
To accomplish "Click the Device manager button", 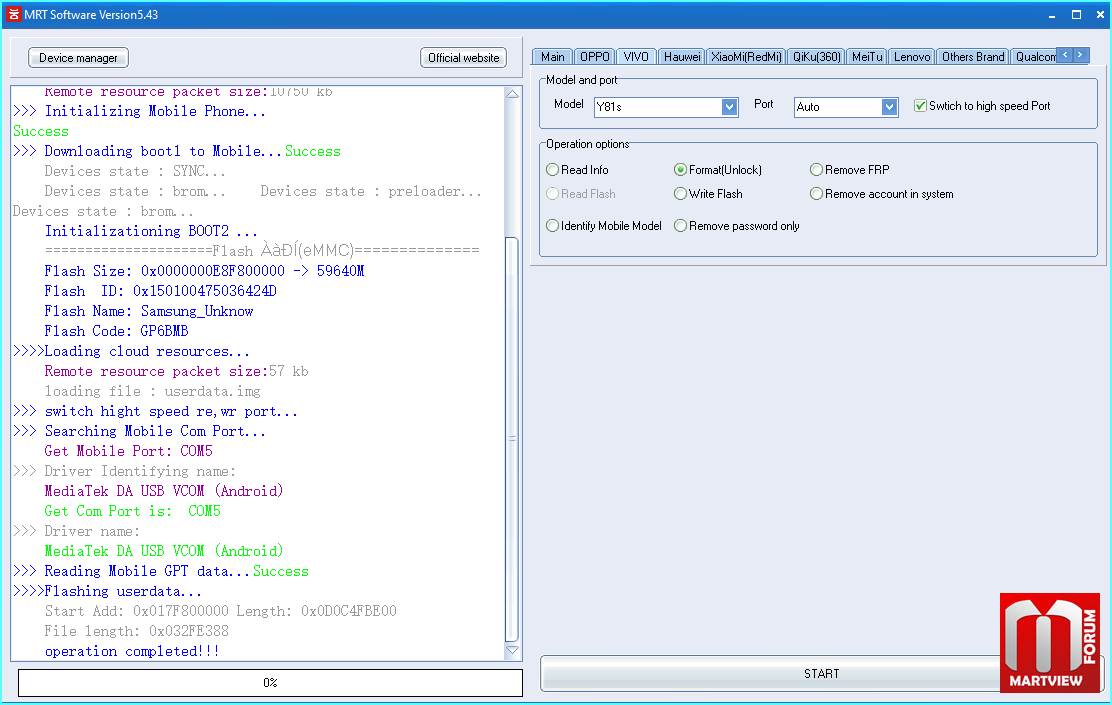I will 78,58.
